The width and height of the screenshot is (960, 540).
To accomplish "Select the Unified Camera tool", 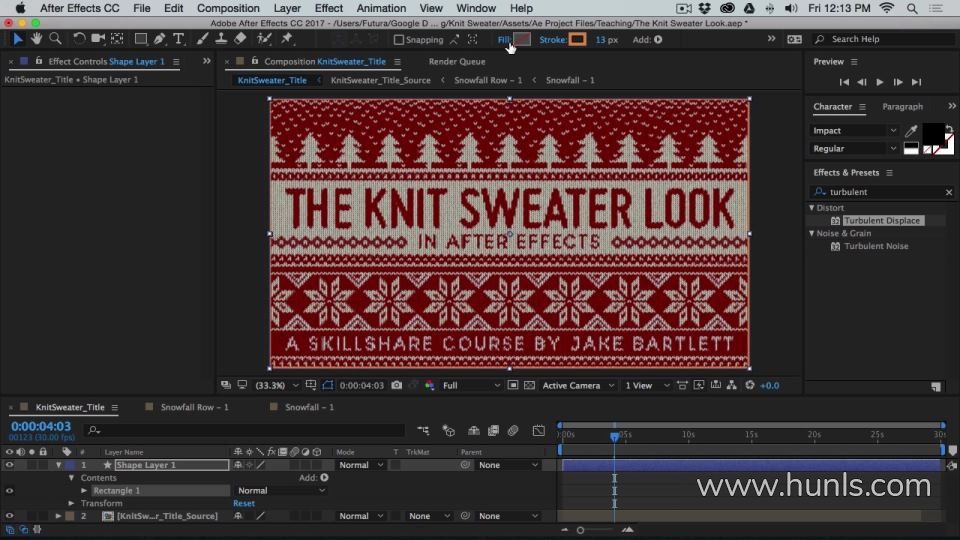I will (97, 39).
